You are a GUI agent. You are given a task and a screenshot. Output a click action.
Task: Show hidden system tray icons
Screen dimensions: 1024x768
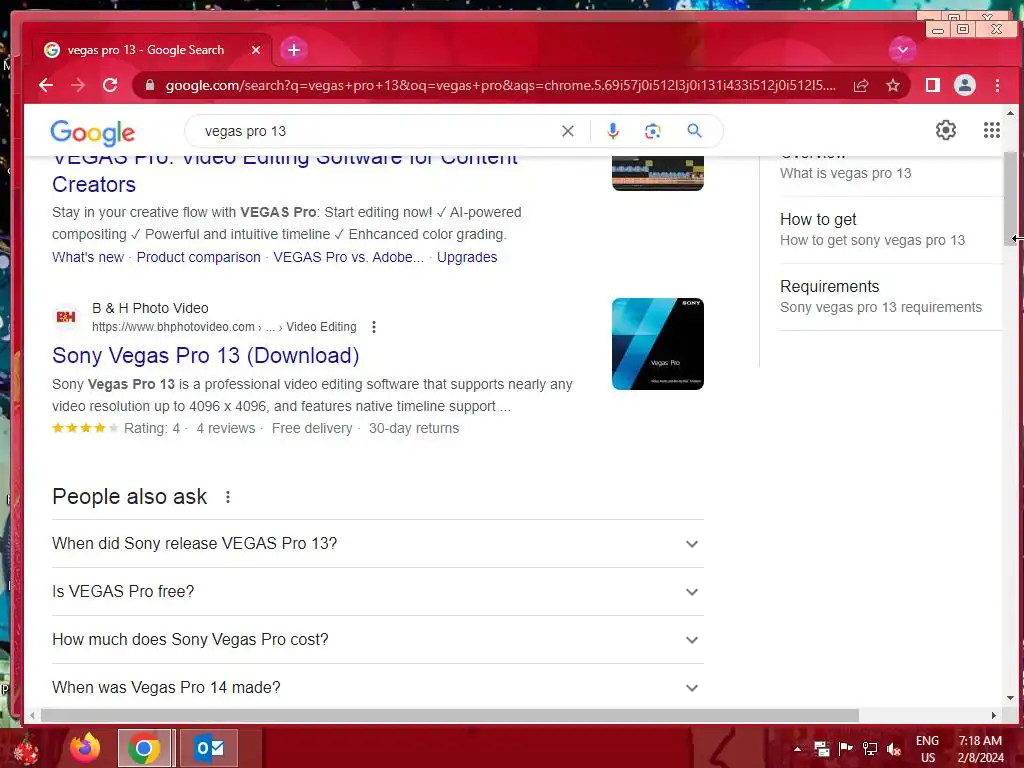point(797,748)
